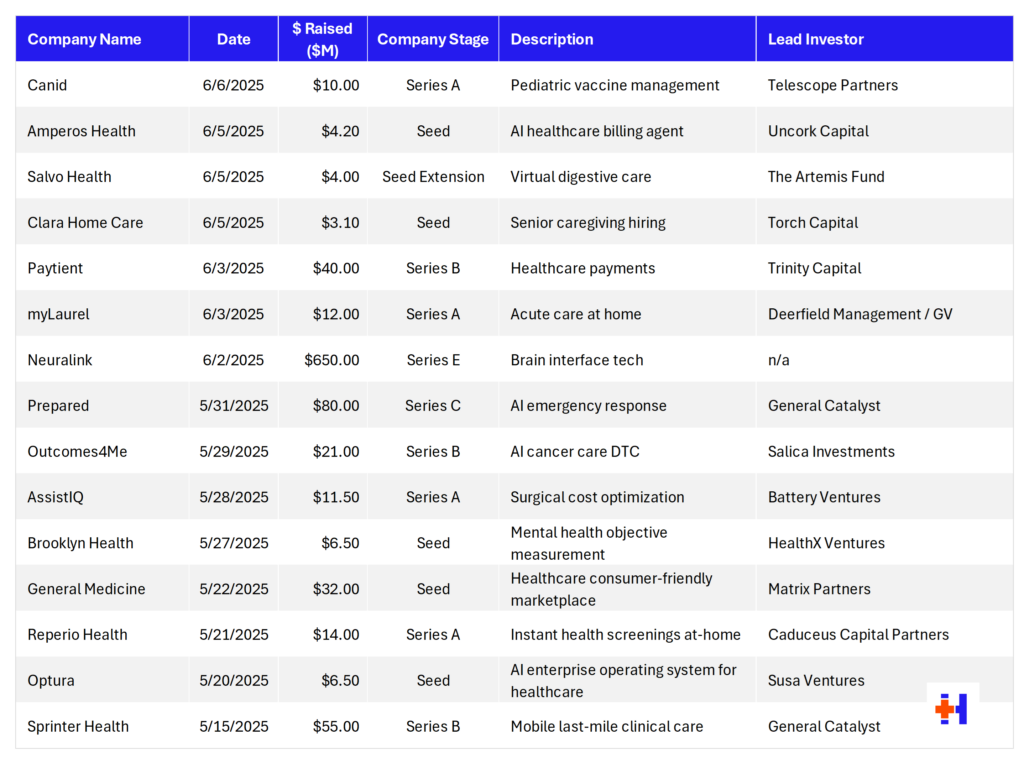The image size is (1024, 763).
Task: Click Brain interface tech description
Action: [577, 360]
